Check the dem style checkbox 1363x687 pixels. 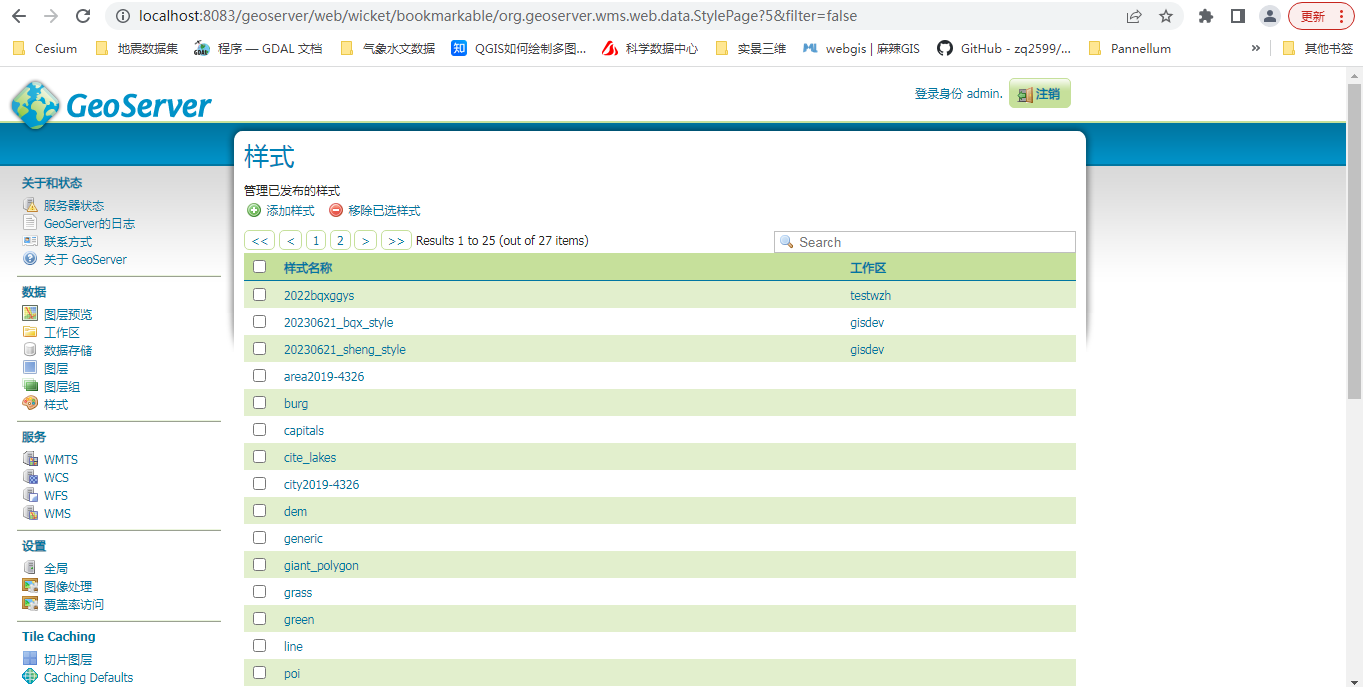pos(260,511)
